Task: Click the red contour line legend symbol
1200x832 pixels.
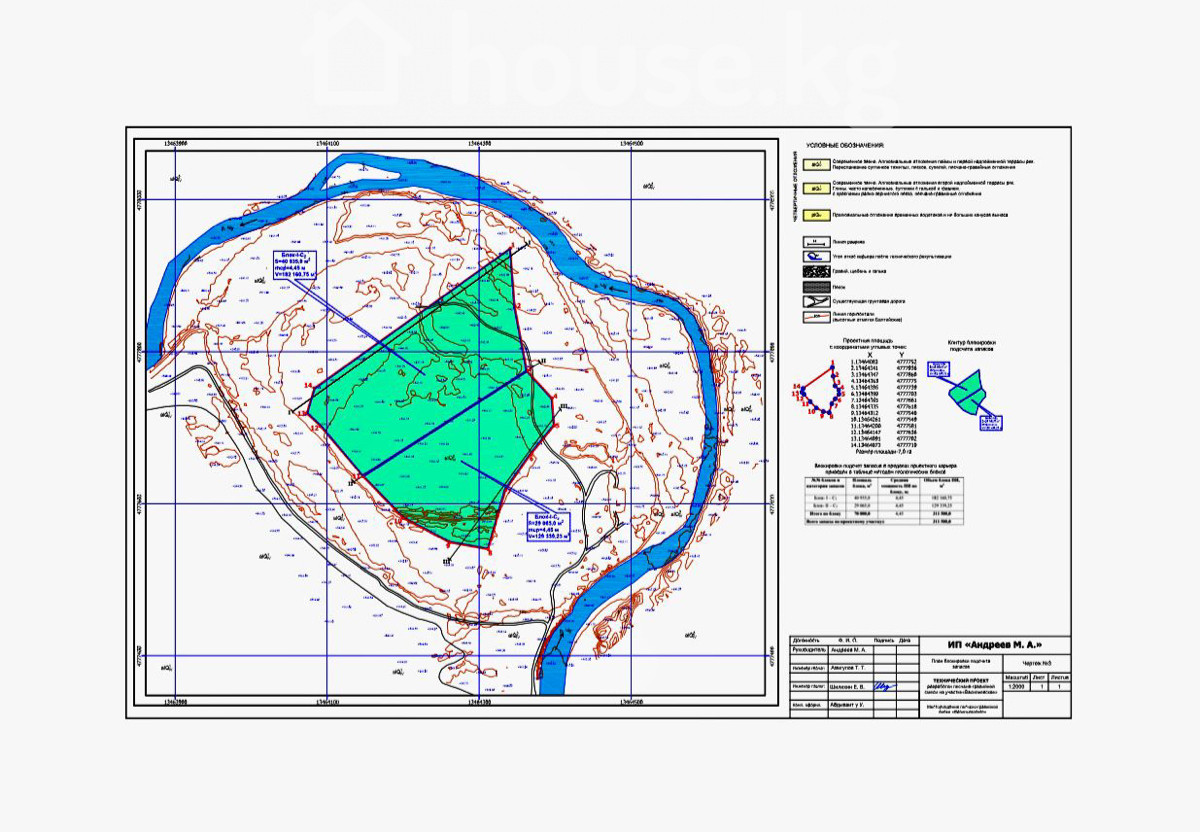Action: click(x=817, y=316)
